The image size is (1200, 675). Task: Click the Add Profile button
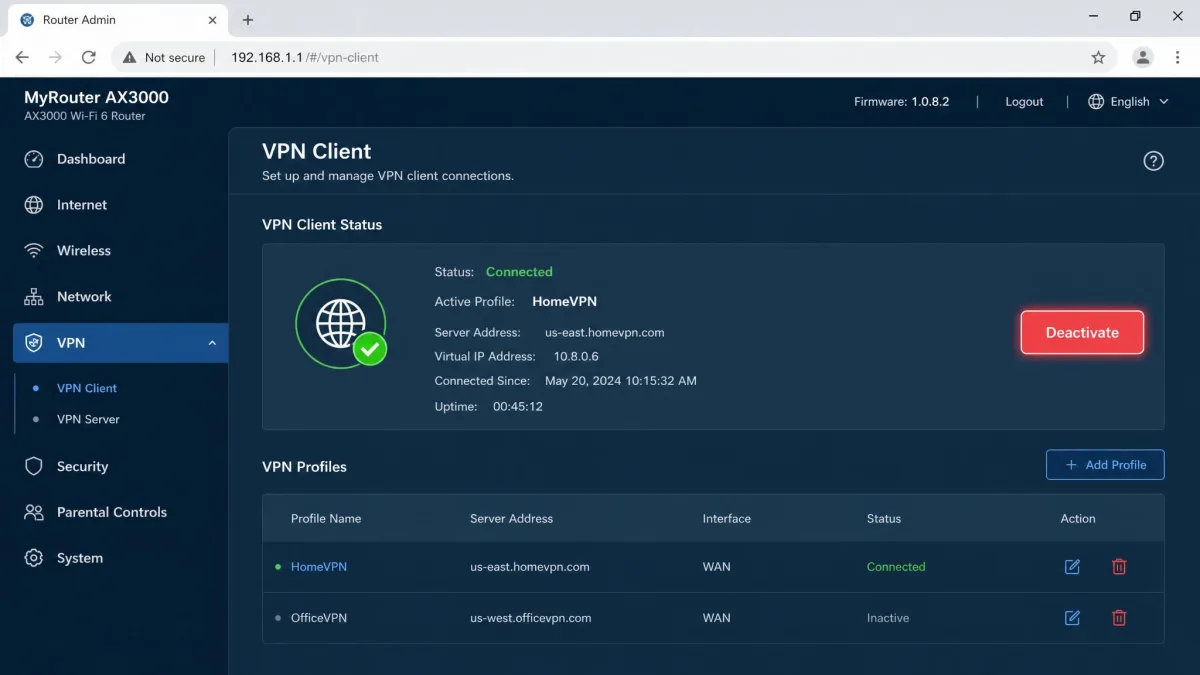1105,465
